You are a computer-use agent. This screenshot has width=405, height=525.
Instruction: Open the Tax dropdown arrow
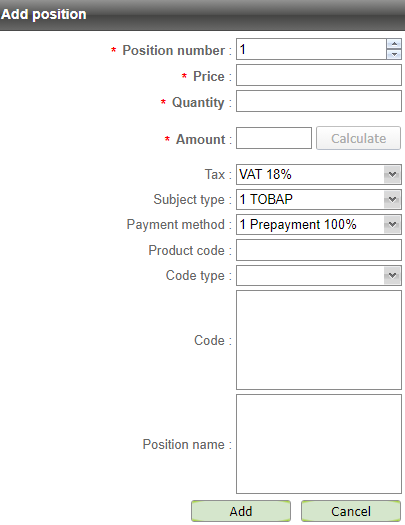point(392,174)
